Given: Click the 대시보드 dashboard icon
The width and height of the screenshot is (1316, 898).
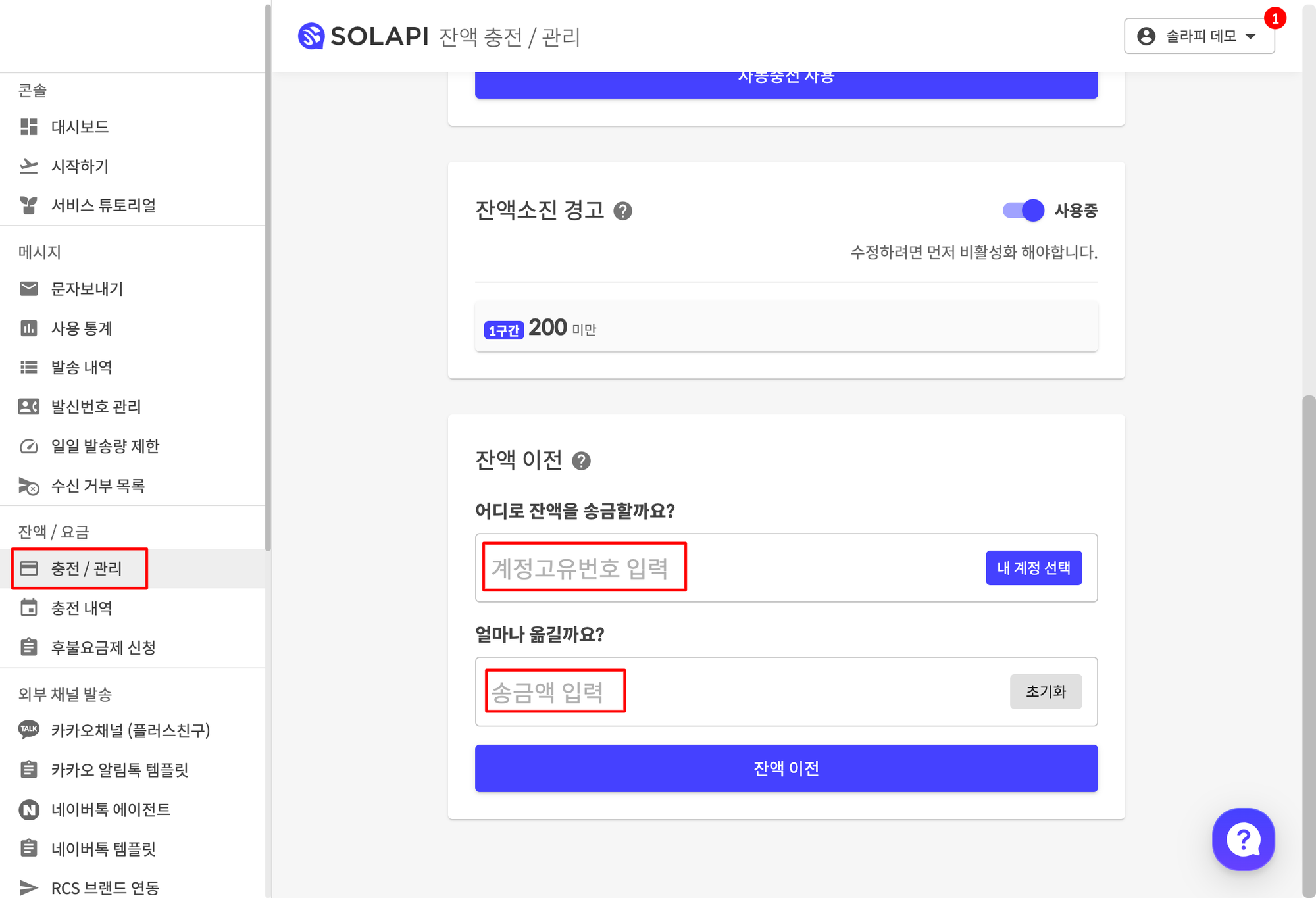Looking at the screenshot, I should tap(29, 127).
